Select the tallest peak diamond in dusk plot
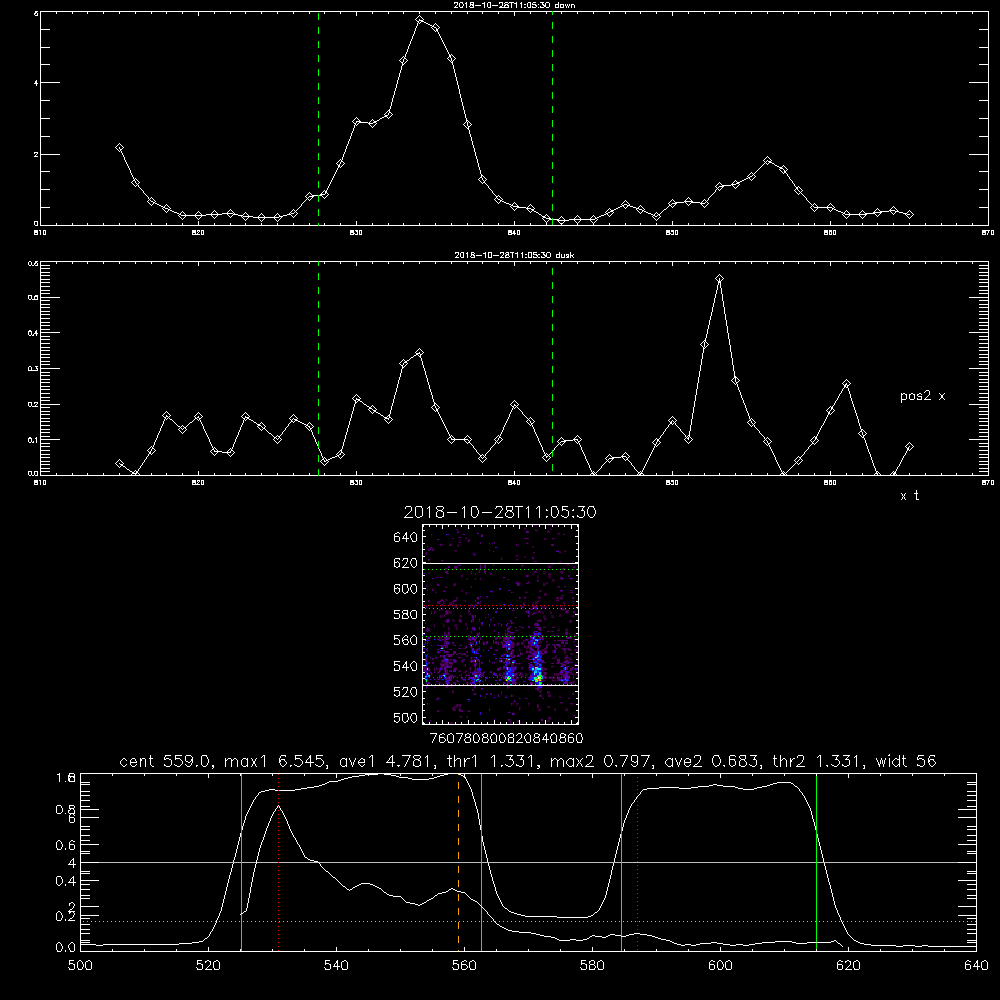Image resolution: width=1000 pixels, height=1000 pixels. click(x=719, y=279)
